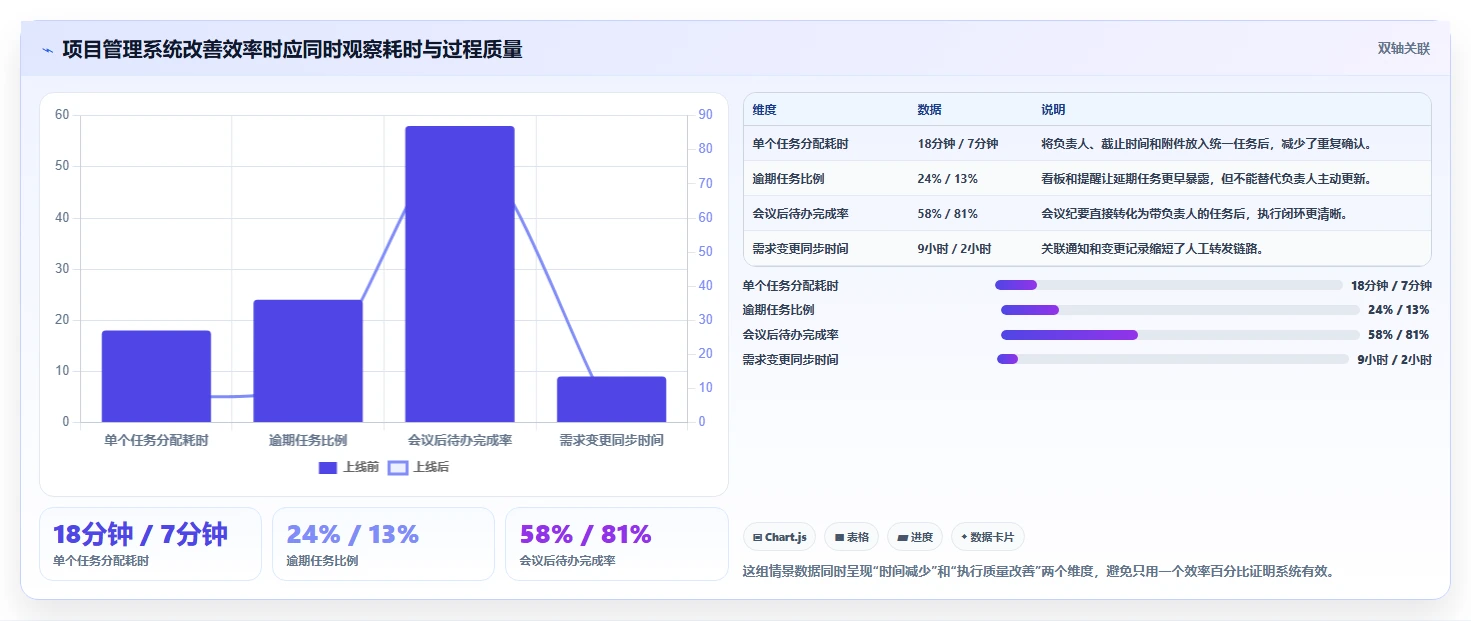The width and height of the screenshot is (1471, 621).
Task: Click the 单个任务分配耗时 progress bar
Action: (x=1168, y=285)
